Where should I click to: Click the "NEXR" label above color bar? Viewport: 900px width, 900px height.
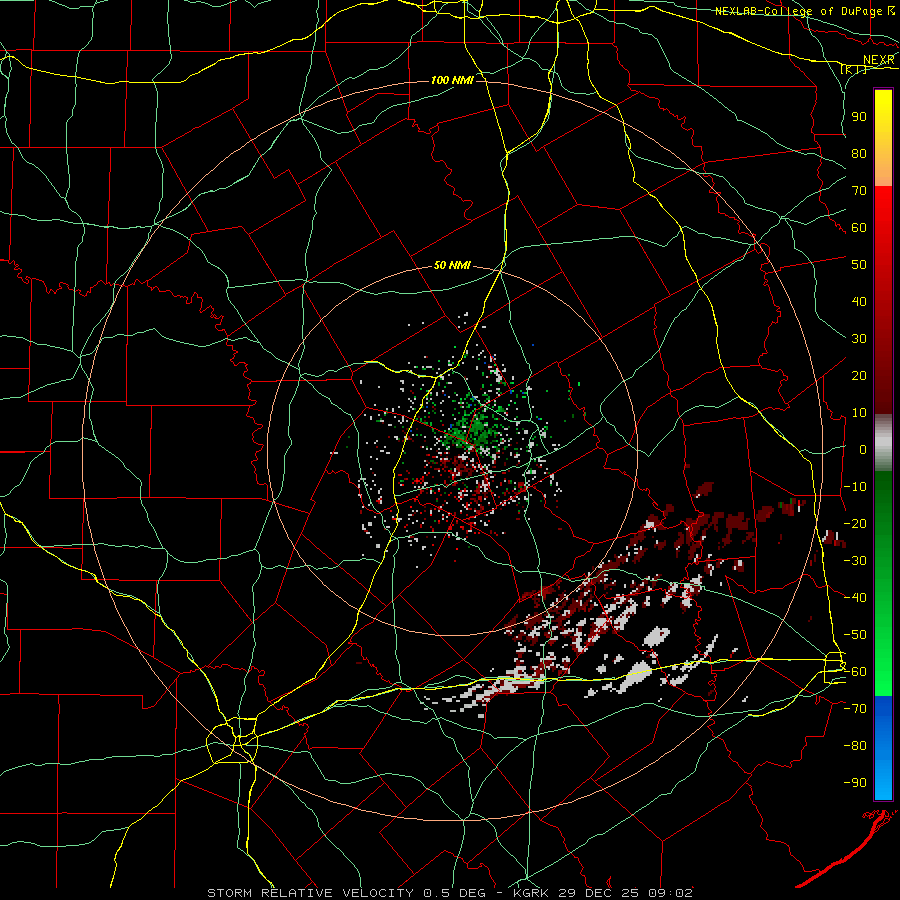click(x=878, y=60)
